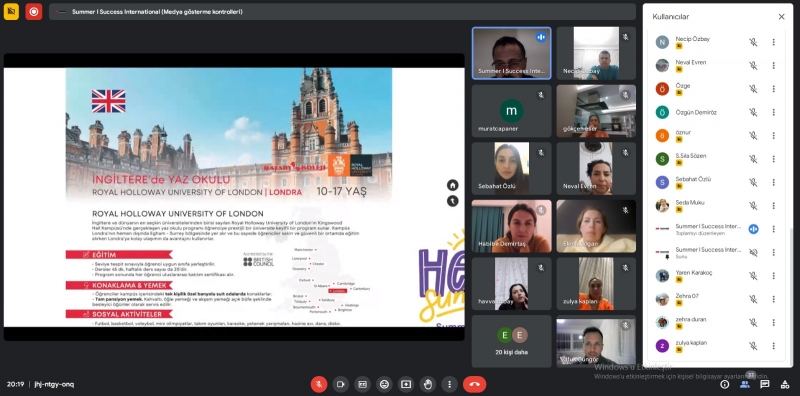
Task: Mute Necip Özbey in the participant list
Action: (753, 42)
